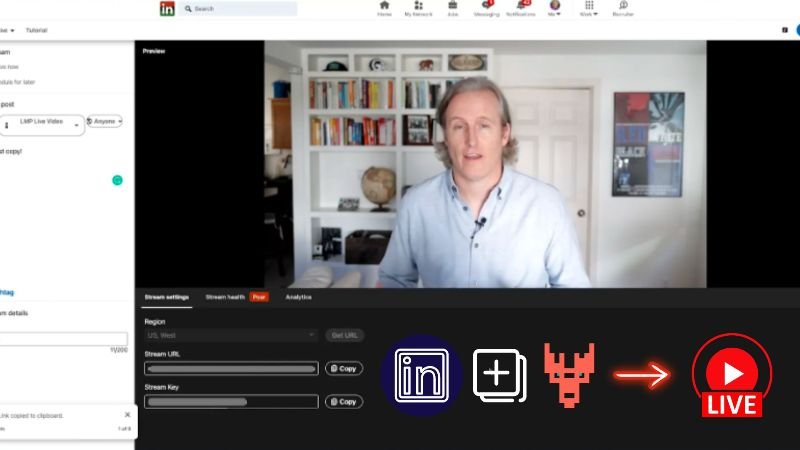This screenshot has height=450, width=800.
Task: Click the small dark icon beside the blue circle
Action: coord(785,30)
